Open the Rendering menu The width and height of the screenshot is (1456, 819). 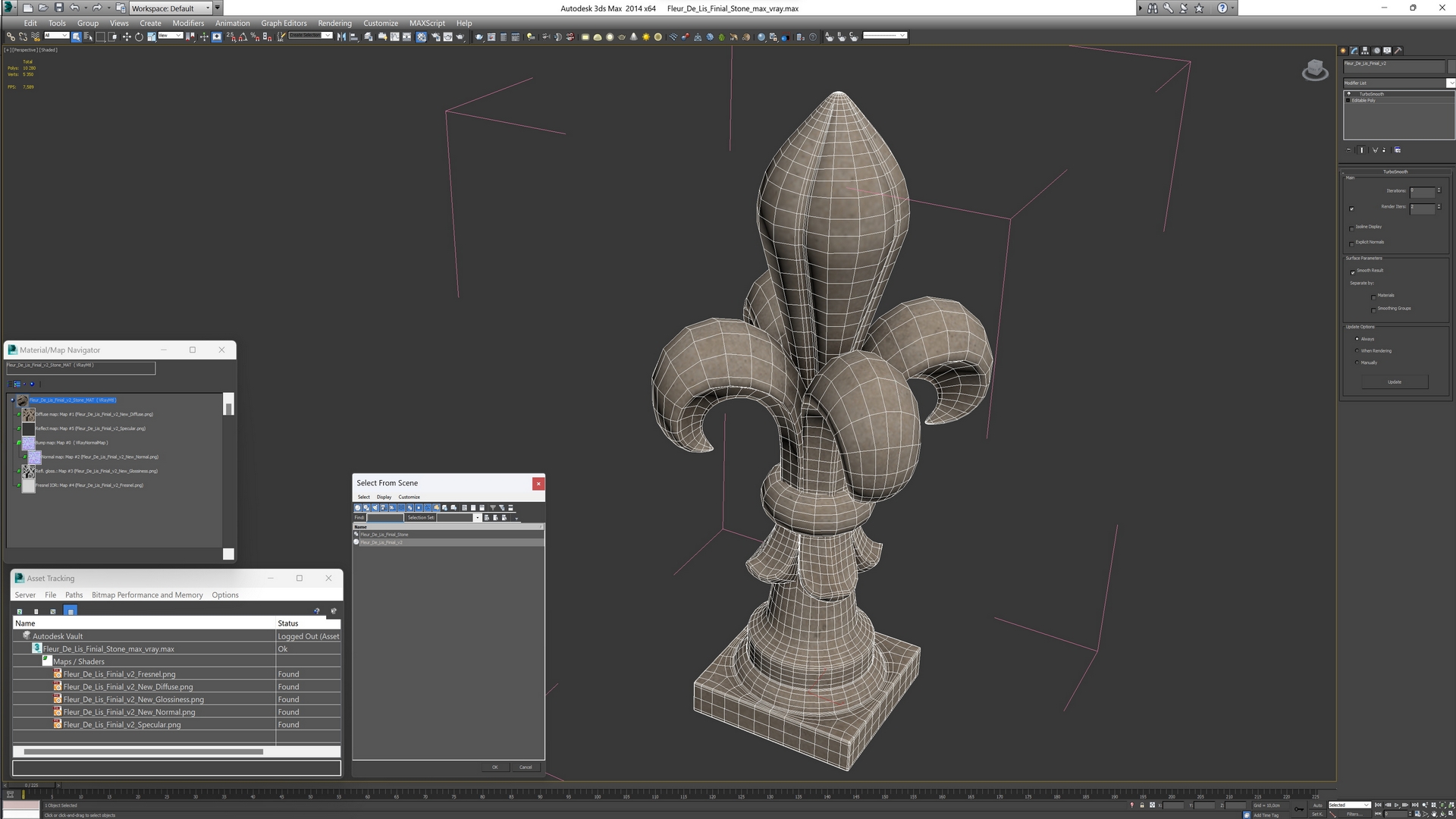click(x=334, y=23)
